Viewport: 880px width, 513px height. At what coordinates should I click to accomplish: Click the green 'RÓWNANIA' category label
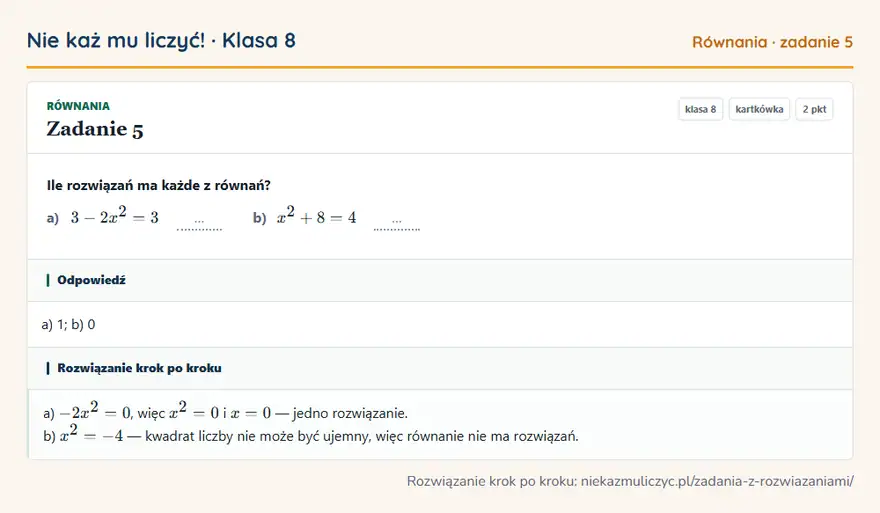pyautogui.click(x=78, y=106)
